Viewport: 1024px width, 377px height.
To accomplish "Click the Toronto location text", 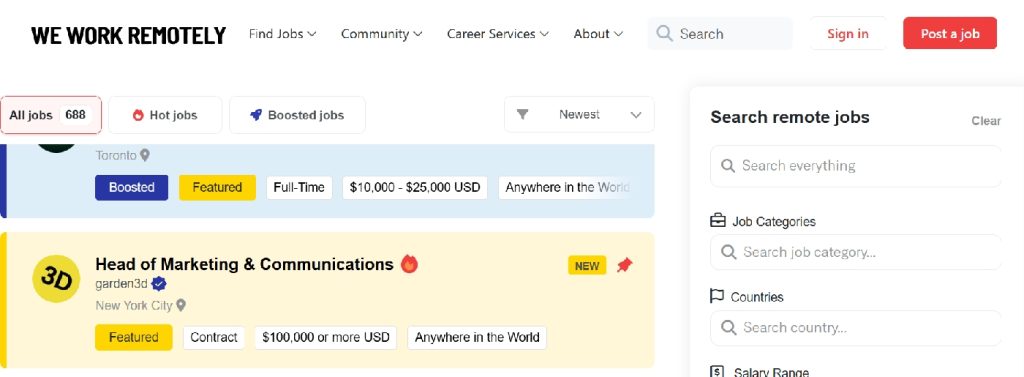I will 116,156.
